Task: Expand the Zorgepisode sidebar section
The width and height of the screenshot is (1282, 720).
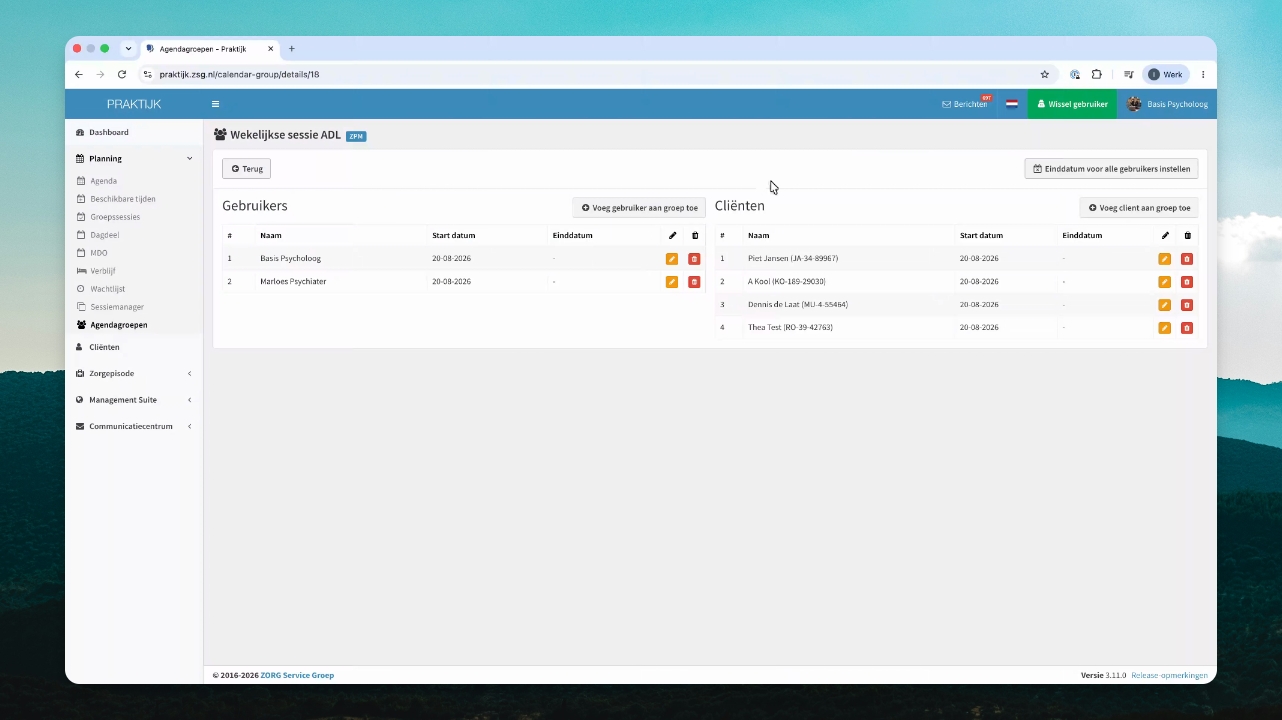Action: (134, 373)
